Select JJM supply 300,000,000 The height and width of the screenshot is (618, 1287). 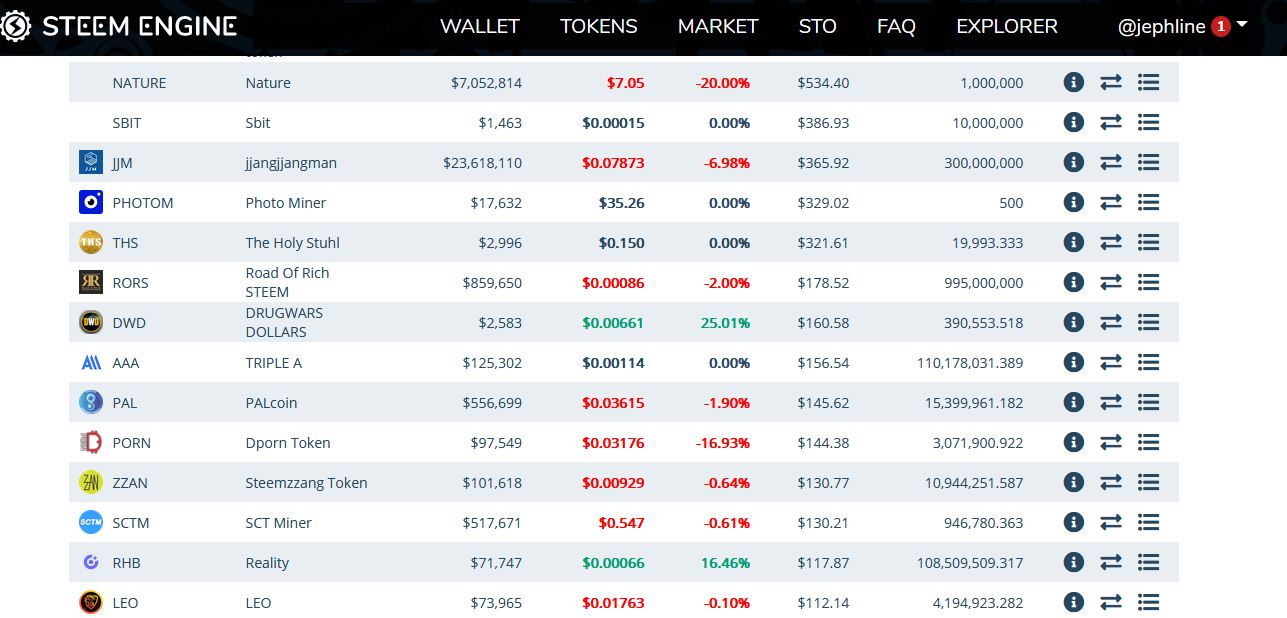[x=984, y=163]
